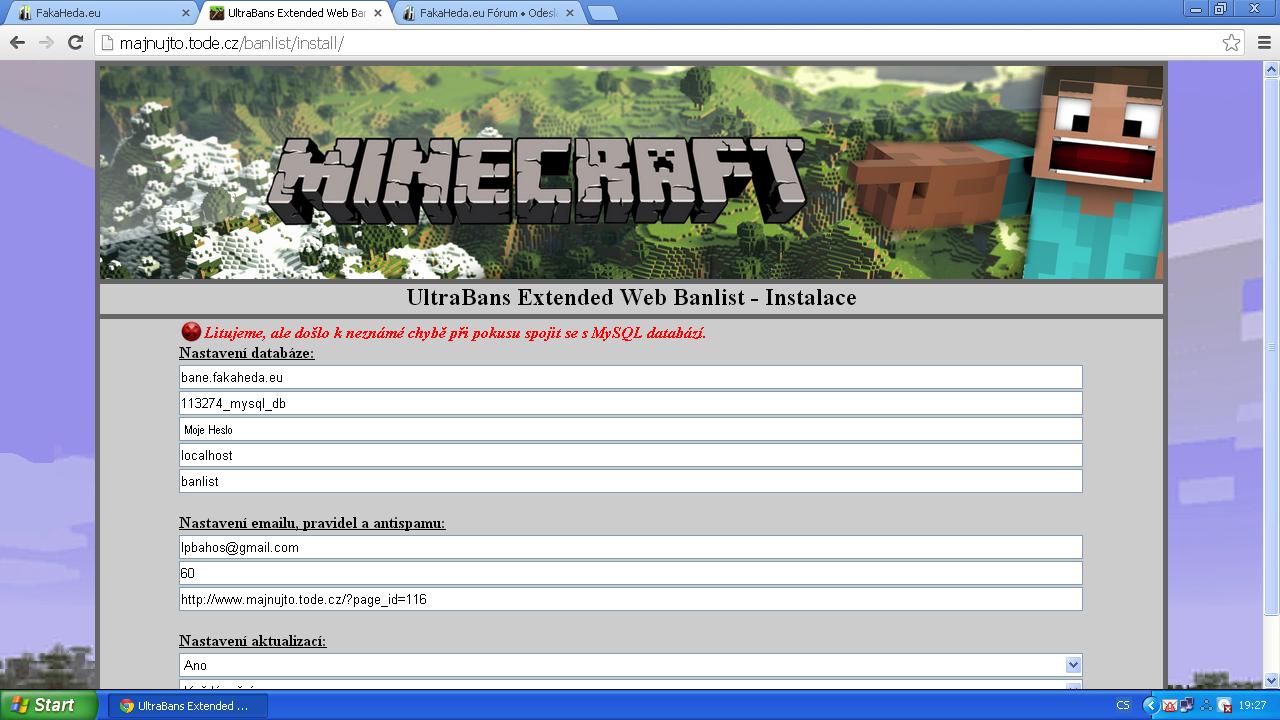Click the Nastavení databáze heading
Viewport: 1280px width, 720px height.
click(x=246, y=353)
